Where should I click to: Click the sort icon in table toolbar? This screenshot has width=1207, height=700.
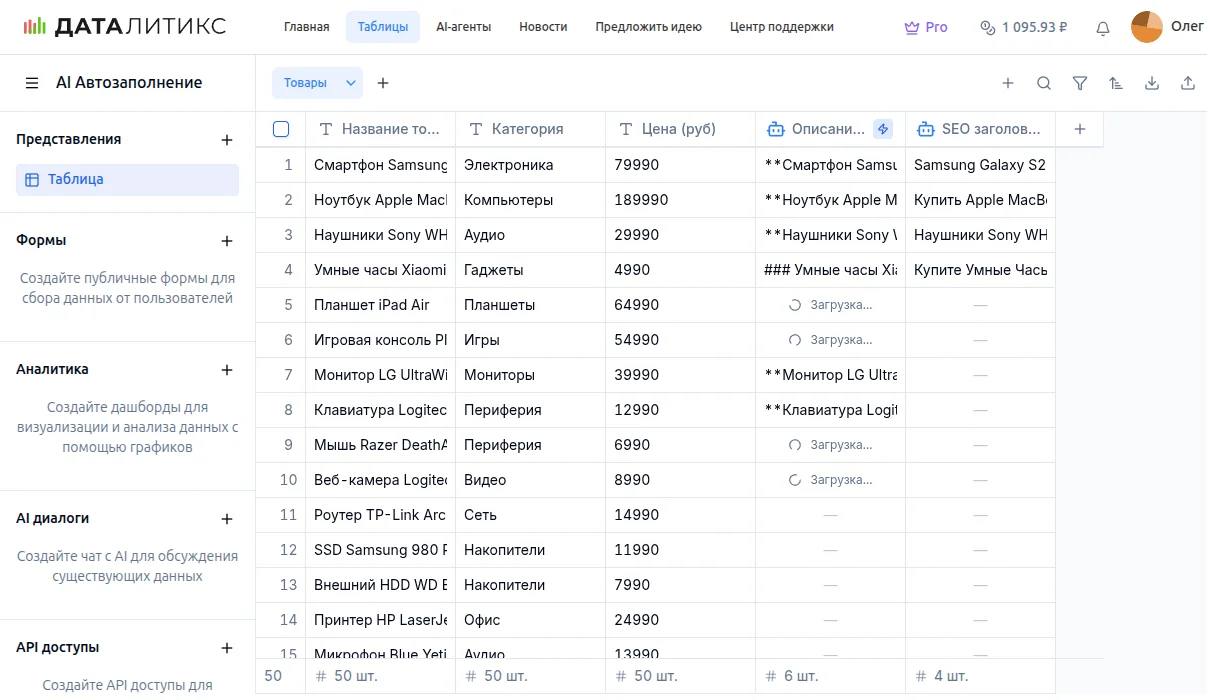point(1116,84)
